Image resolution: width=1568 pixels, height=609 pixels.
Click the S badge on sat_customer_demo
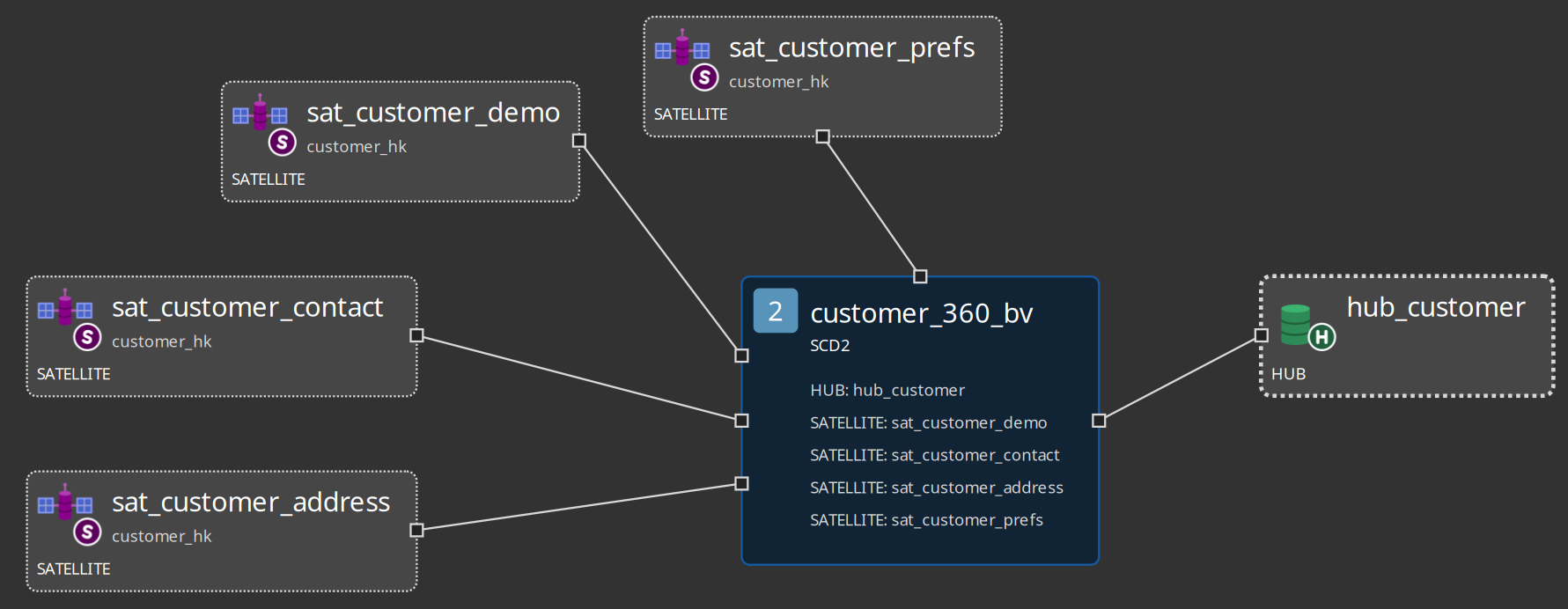(282, 142)
